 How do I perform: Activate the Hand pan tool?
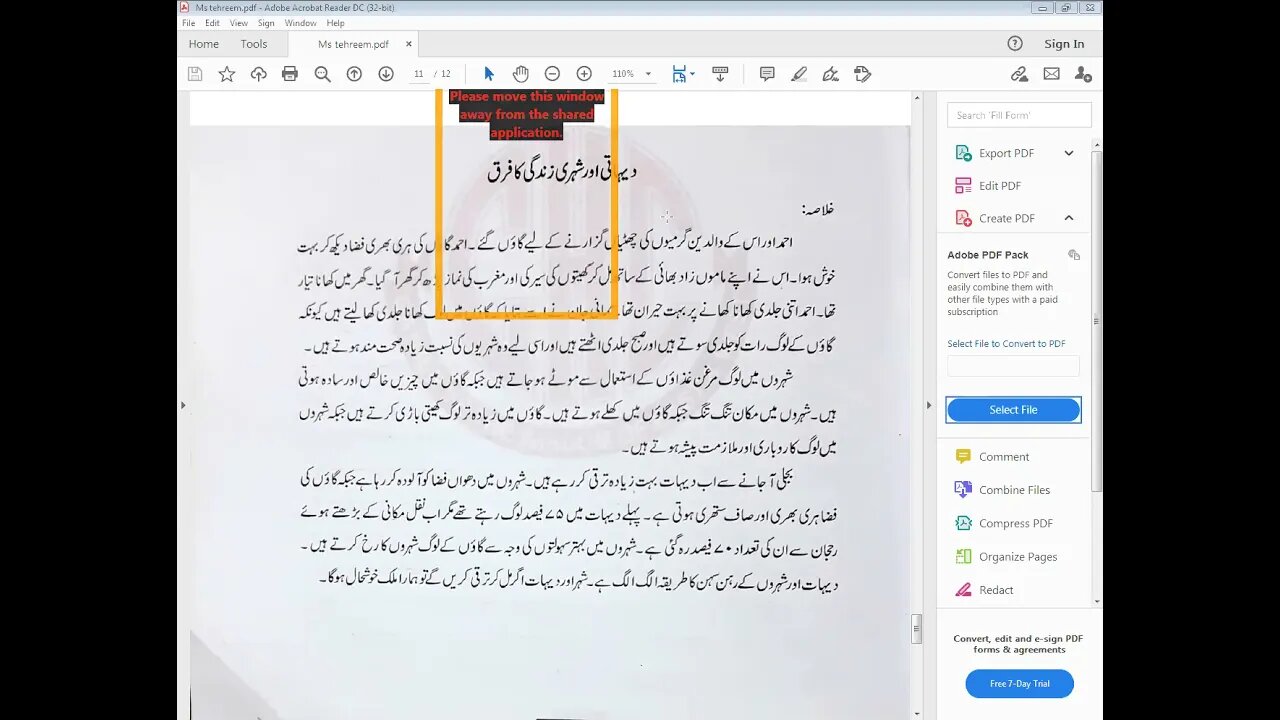(x=520, y=74)
